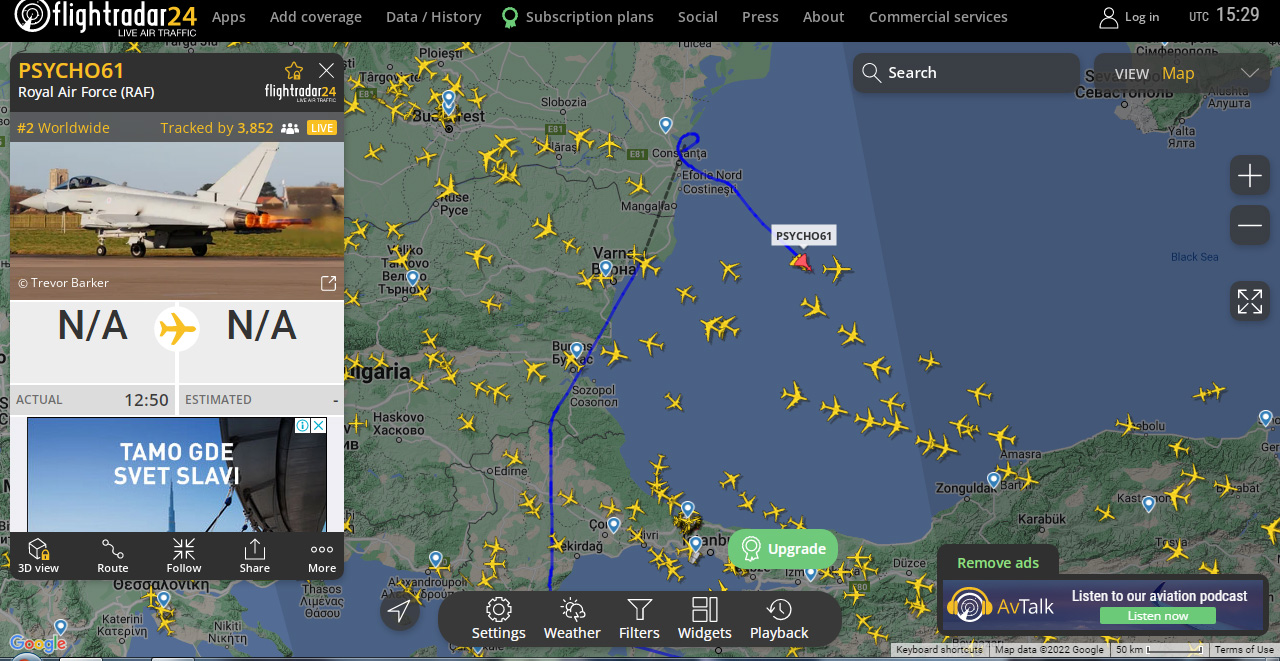
Task: Open the Weather layer options
Action: [572, 619]
